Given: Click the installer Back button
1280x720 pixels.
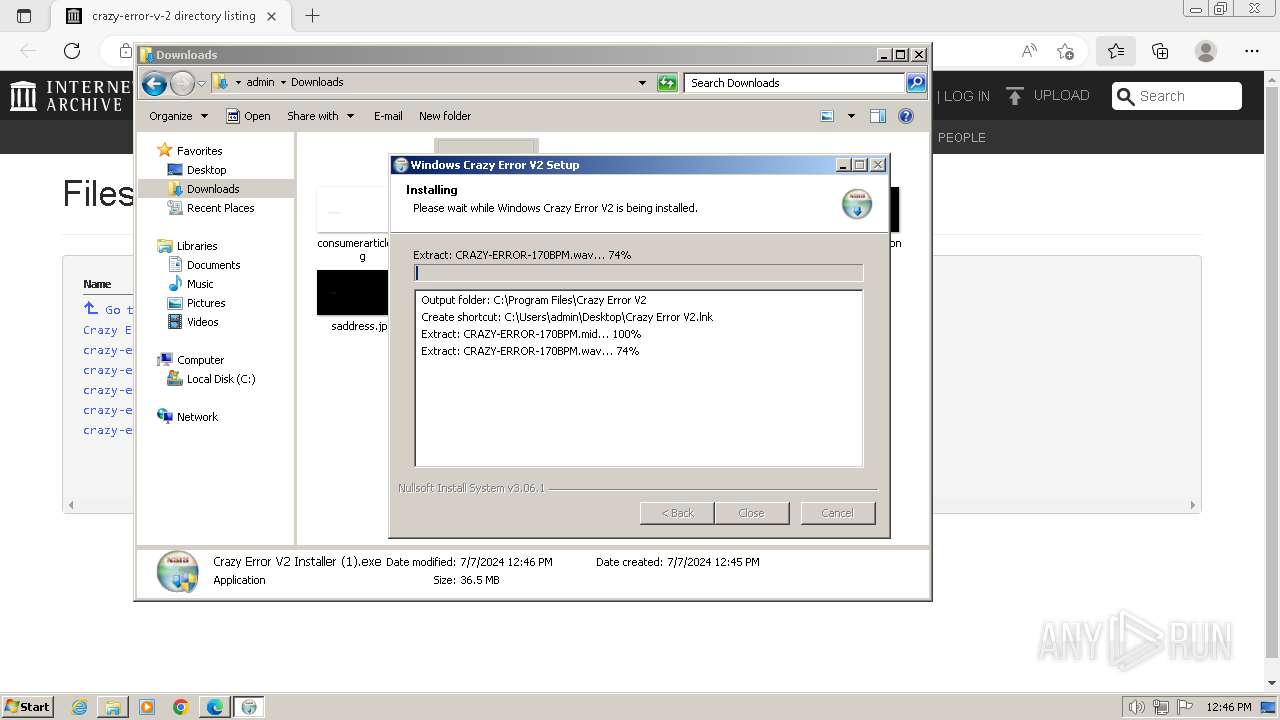Looking at the screenshot, I should (677, 513).
